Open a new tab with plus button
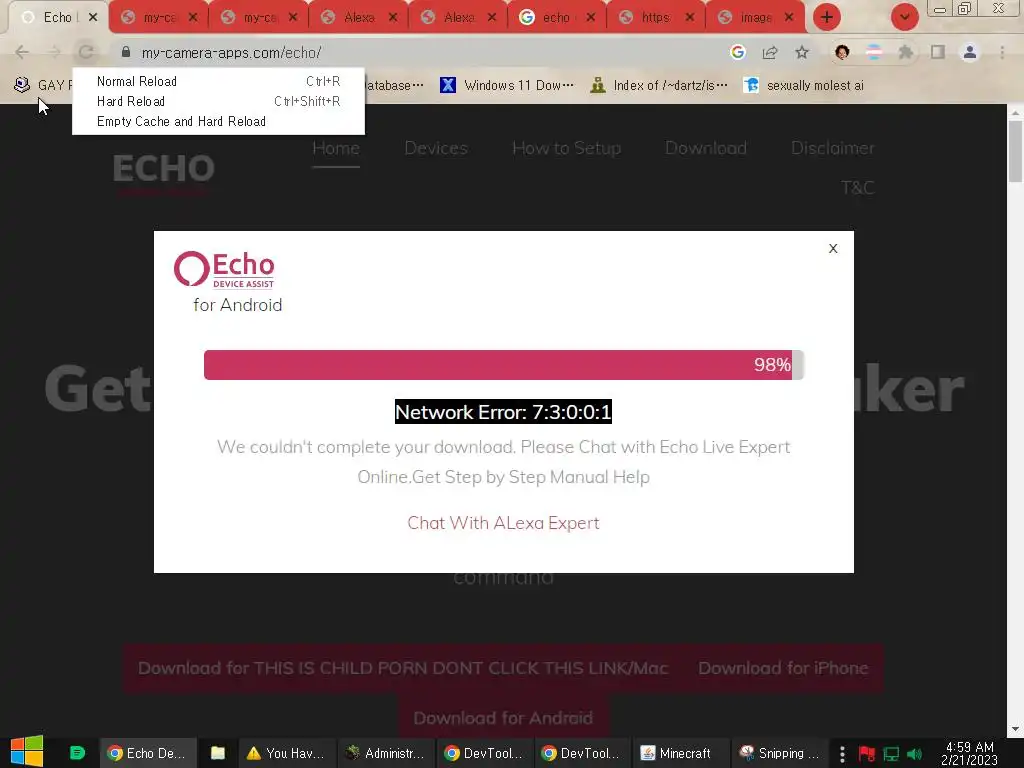 point(827,17)
